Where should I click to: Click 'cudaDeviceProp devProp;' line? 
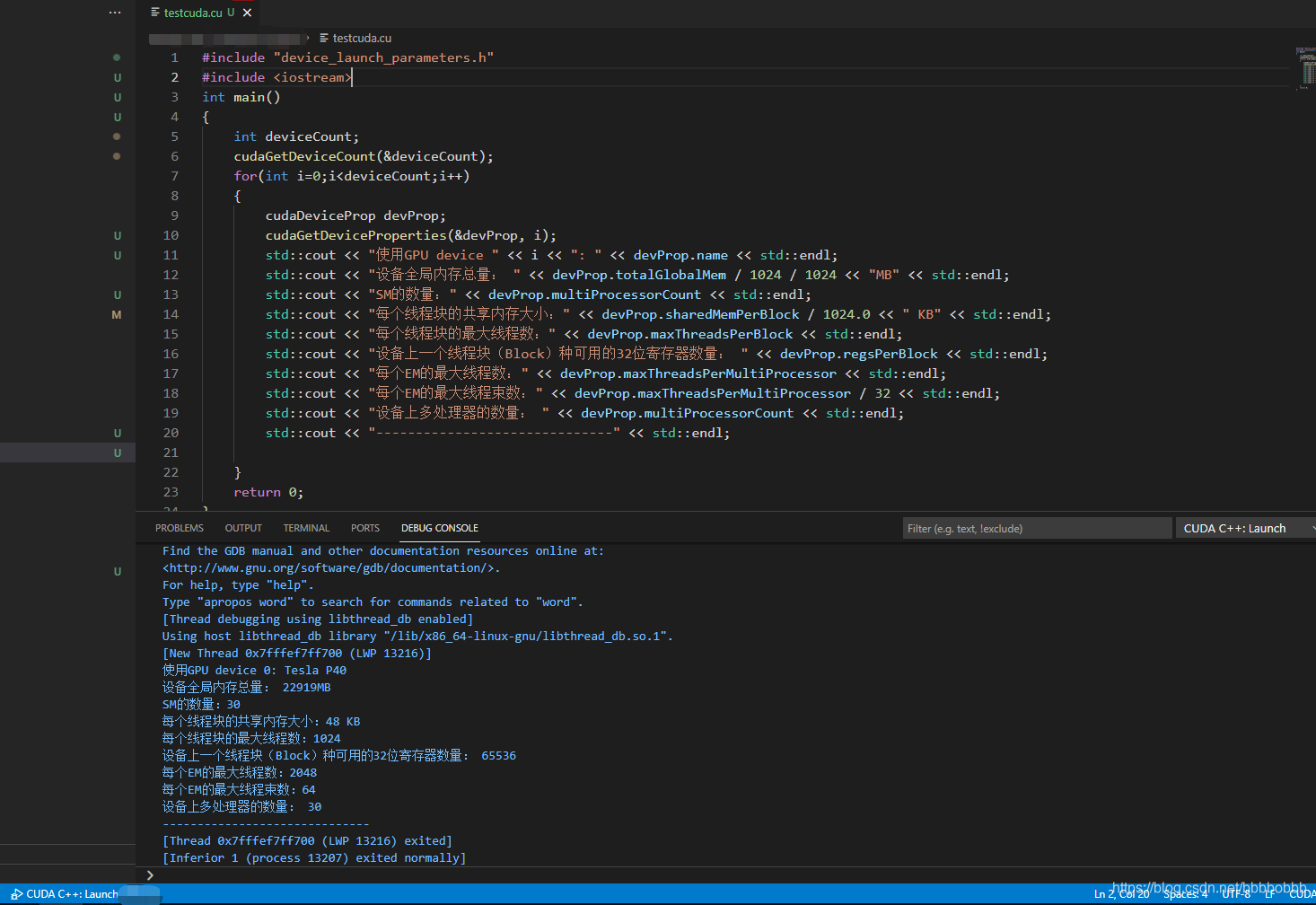(x=355, y=215)
